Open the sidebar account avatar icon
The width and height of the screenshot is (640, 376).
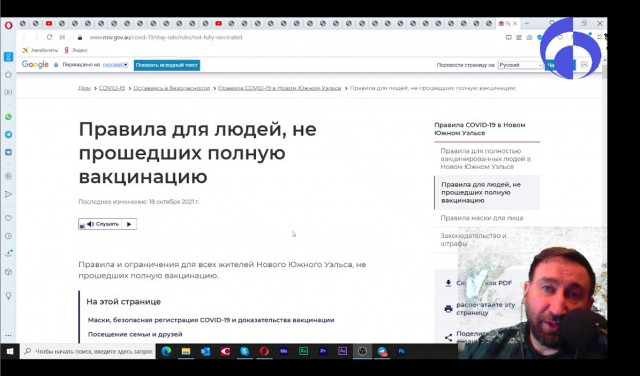pyautogui.click(x=8, y=57)
